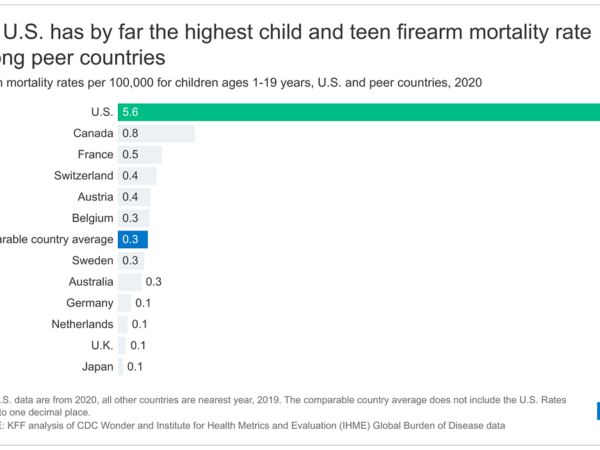600x450 pixels.
Task: Click the Netherlands bar in the chart
Action: coord(124,324)
